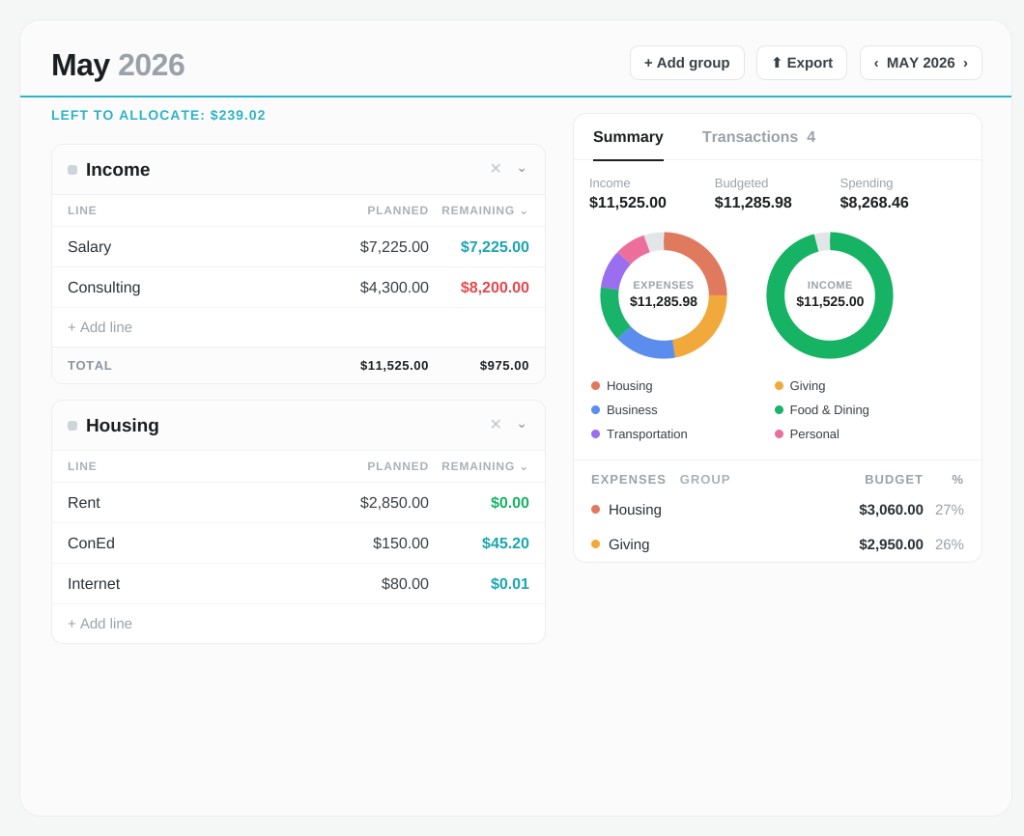This screenshot has height=836, width=1024.
Task: Select the Consulting planned amount field
Action: (394, 287)
